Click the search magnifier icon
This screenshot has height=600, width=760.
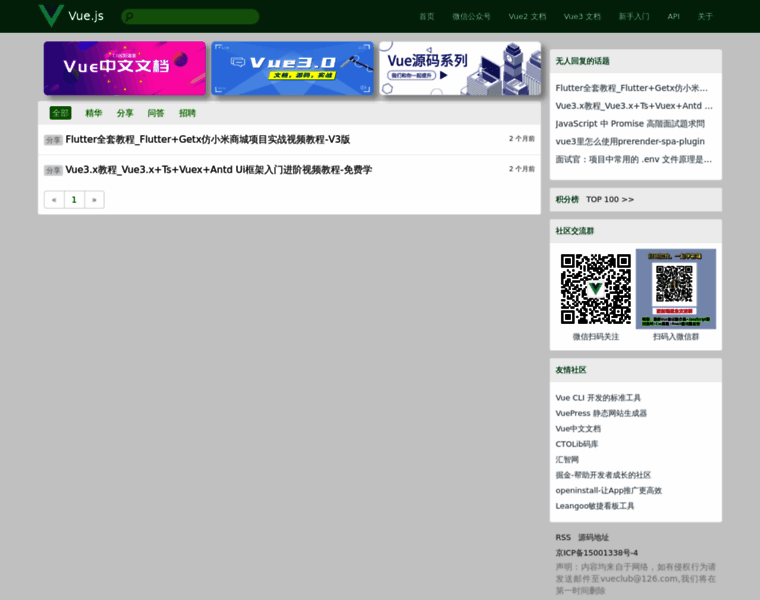pos(129,17)
